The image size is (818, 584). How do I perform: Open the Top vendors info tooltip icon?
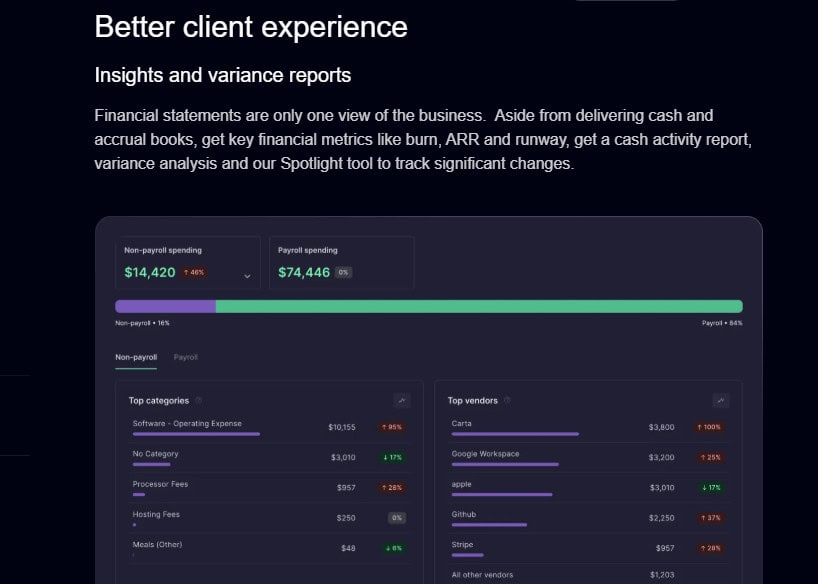pos(507,400)
